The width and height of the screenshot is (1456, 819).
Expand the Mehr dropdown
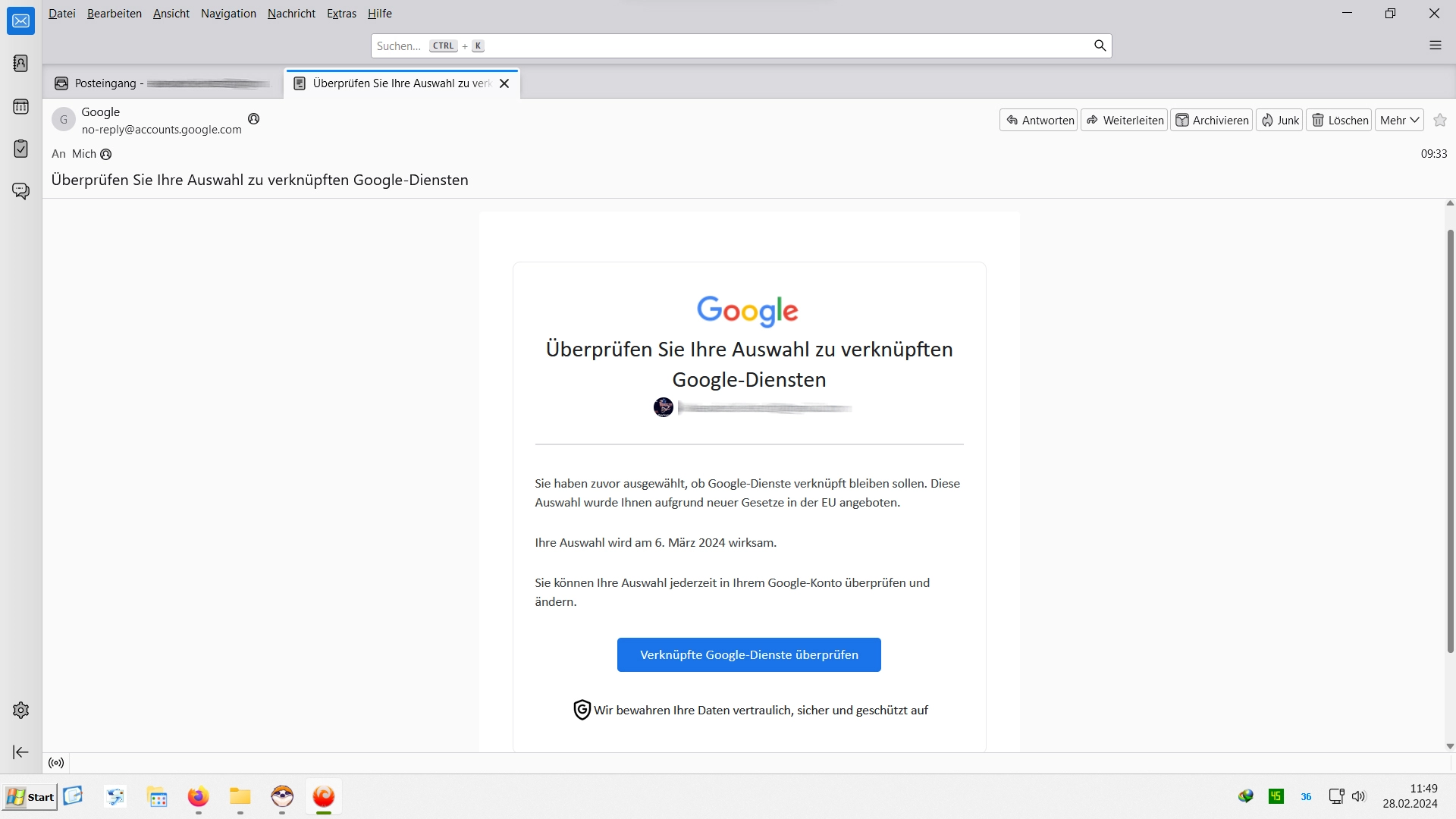[1399, 120]
